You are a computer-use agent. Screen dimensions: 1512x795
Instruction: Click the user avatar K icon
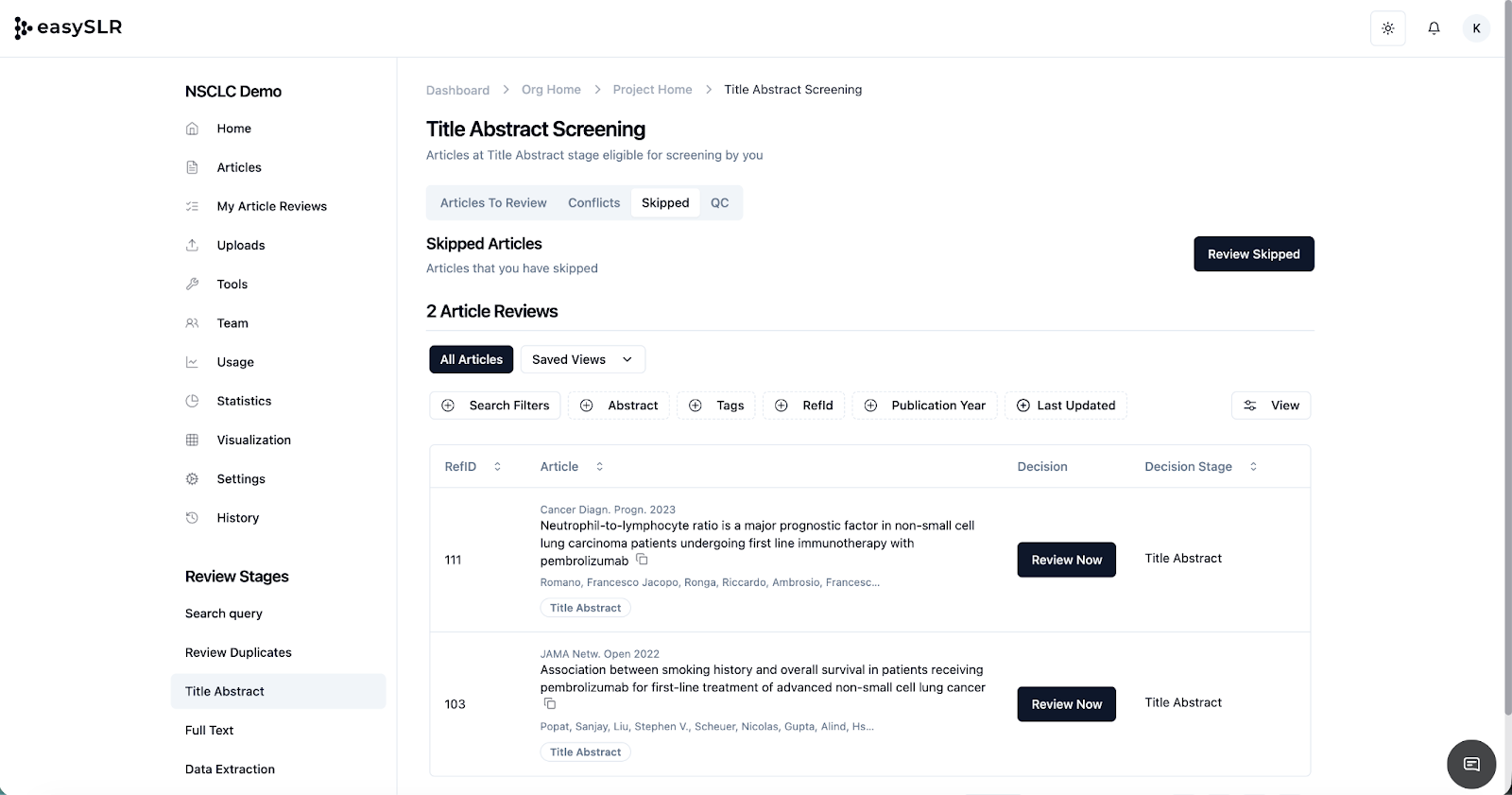[x=1476, y=28]
